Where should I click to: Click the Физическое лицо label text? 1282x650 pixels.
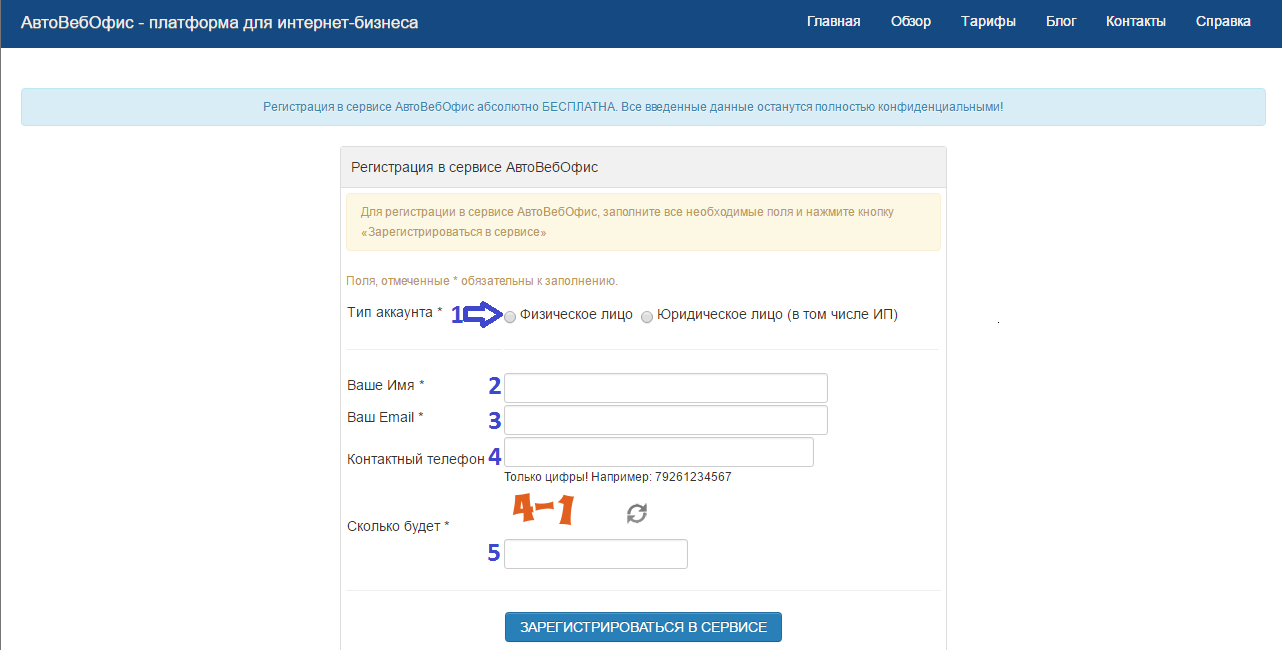[x=576, y=314]
